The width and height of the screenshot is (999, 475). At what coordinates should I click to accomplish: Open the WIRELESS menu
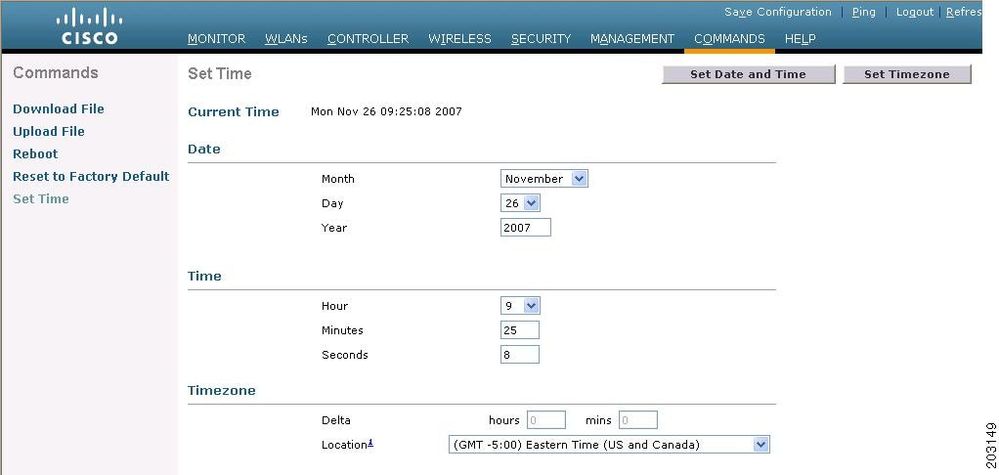459,39
